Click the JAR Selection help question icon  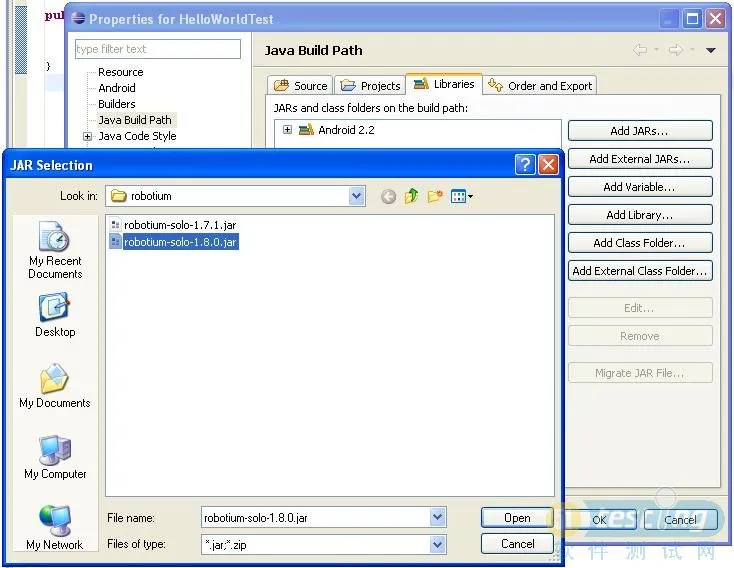[526, 165]
